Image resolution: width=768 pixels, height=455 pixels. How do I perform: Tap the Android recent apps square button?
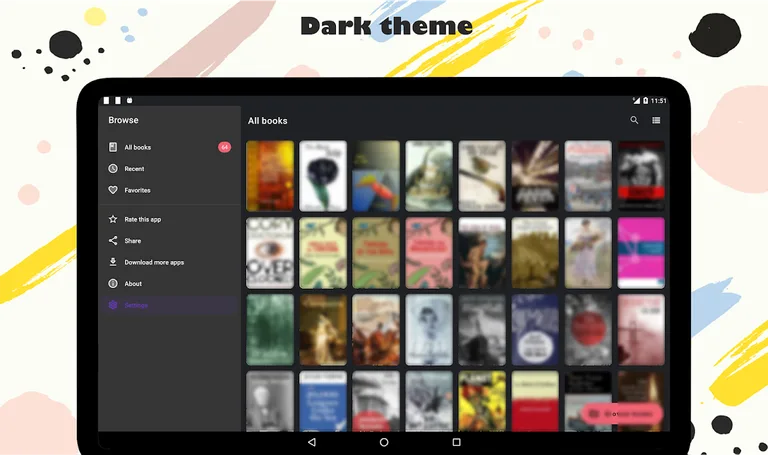(x=456, y=442)
